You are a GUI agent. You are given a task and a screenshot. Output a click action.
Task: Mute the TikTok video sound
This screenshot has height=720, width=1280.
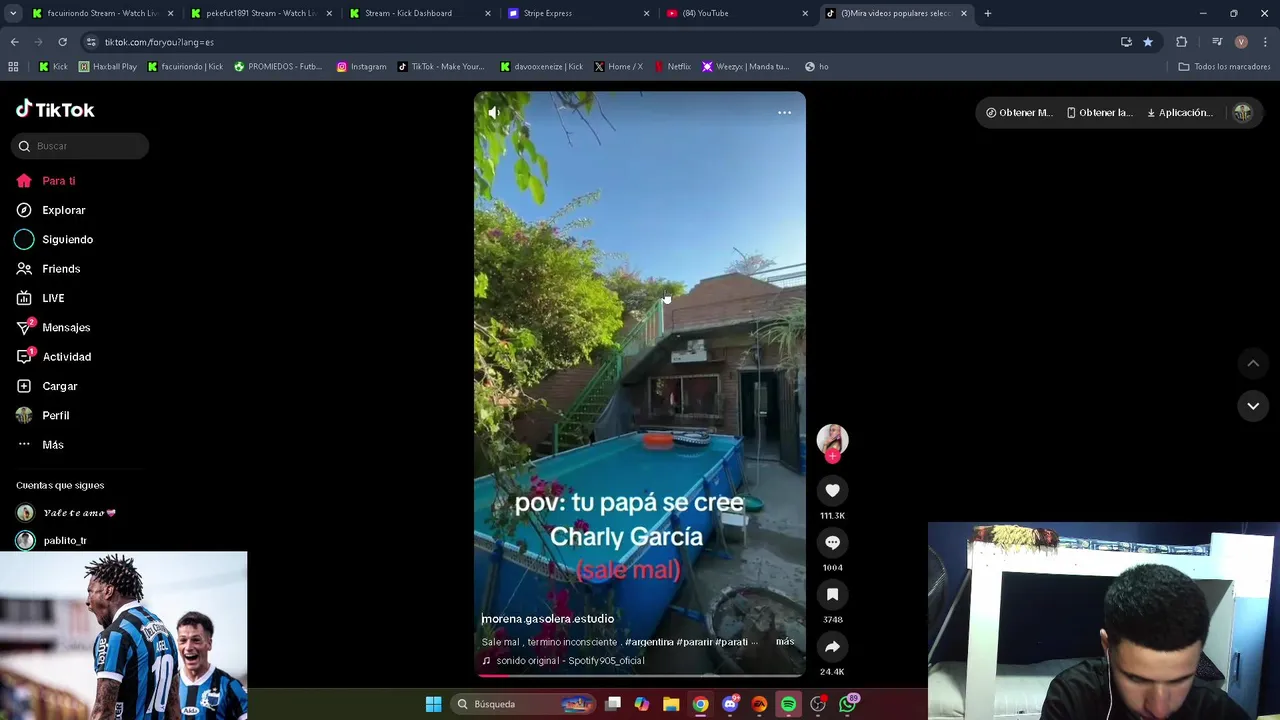493,113
